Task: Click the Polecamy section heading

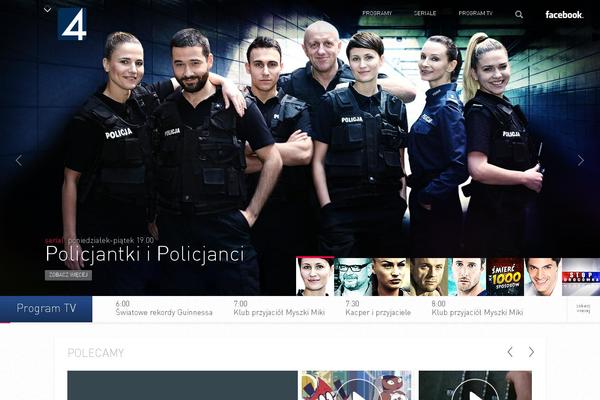Action: tap(96, 353)
